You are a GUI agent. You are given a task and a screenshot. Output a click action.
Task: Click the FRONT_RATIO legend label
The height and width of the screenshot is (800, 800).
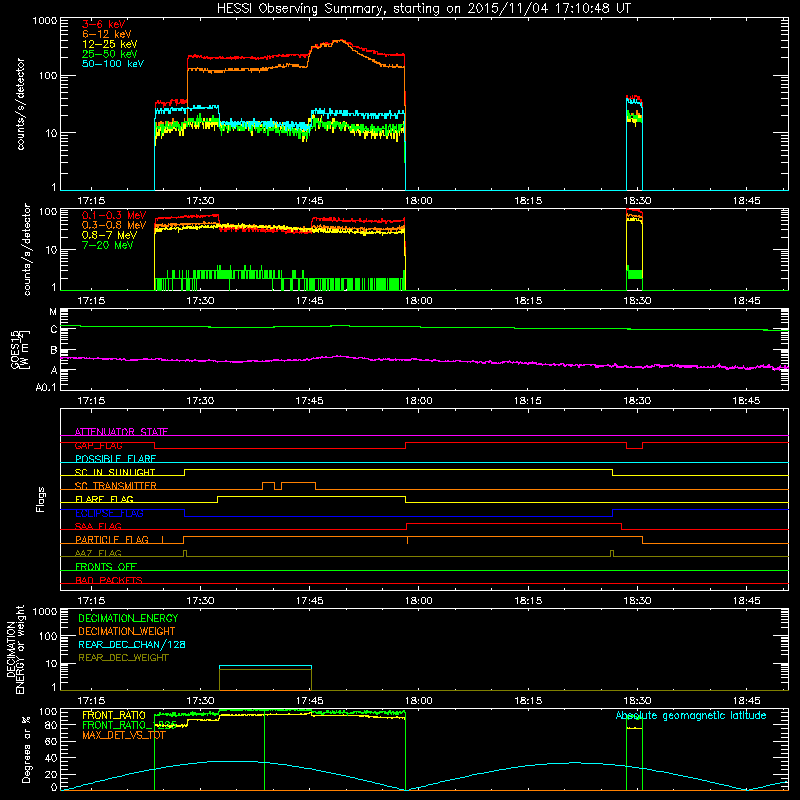114,715
